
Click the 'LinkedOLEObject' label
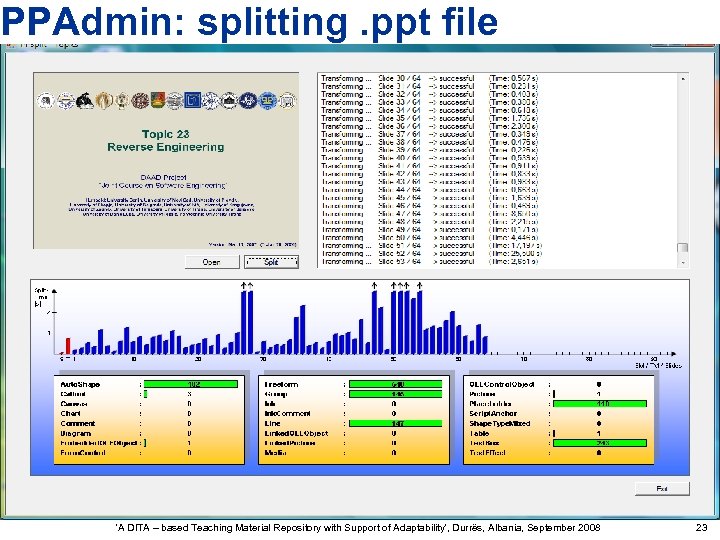click(x=296, y=433)
